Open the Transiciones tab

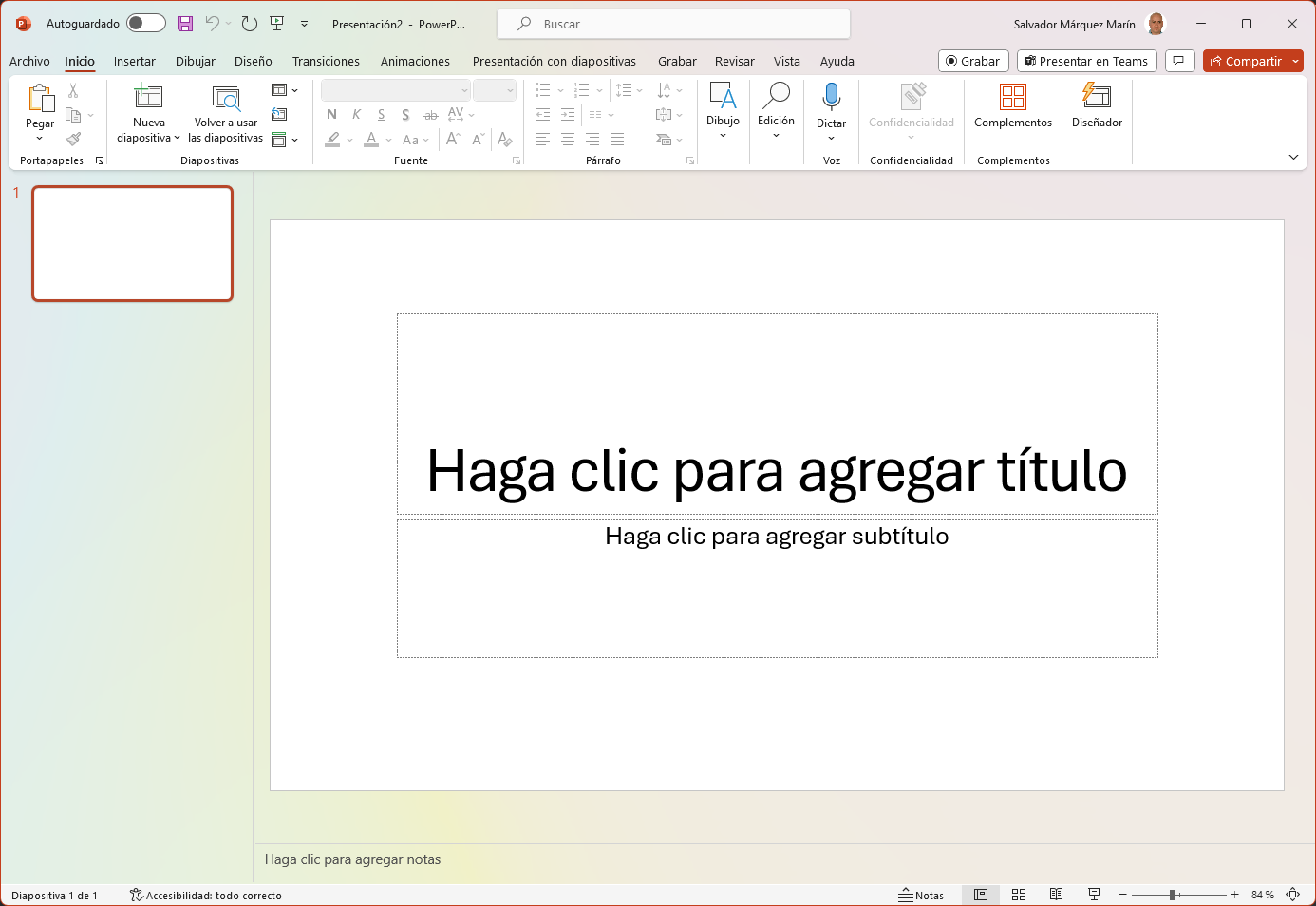[x=326, y=62]
